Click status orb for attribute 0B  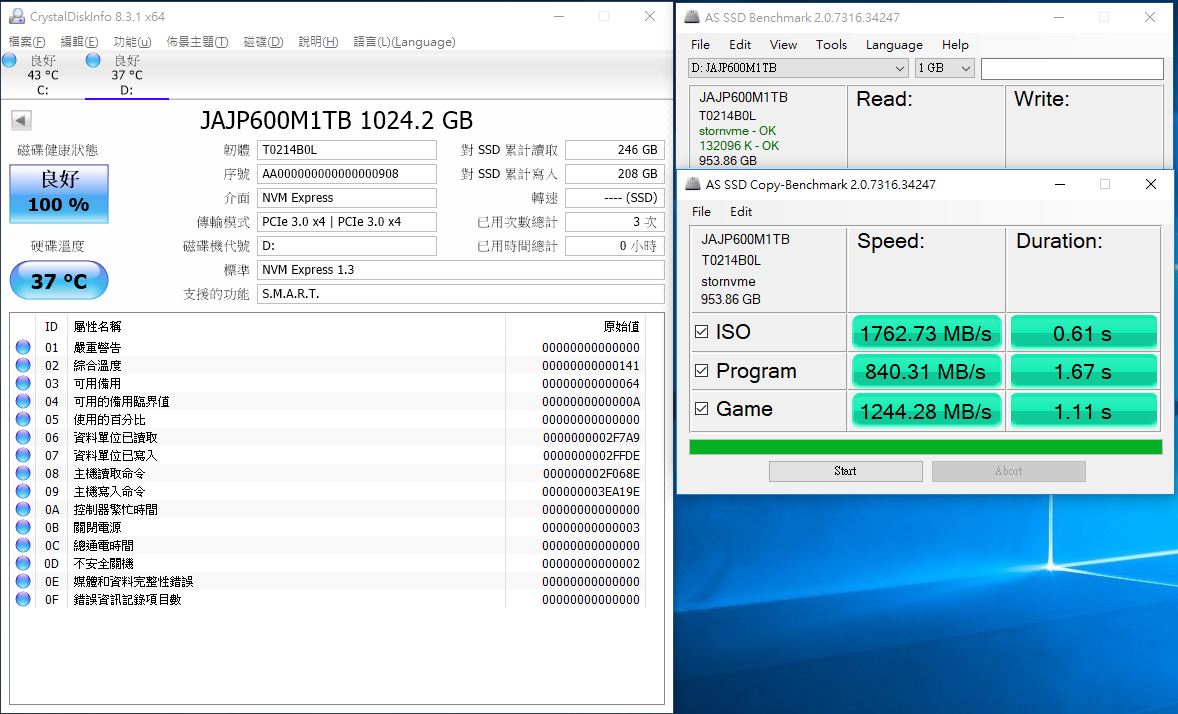click(23, 528)
